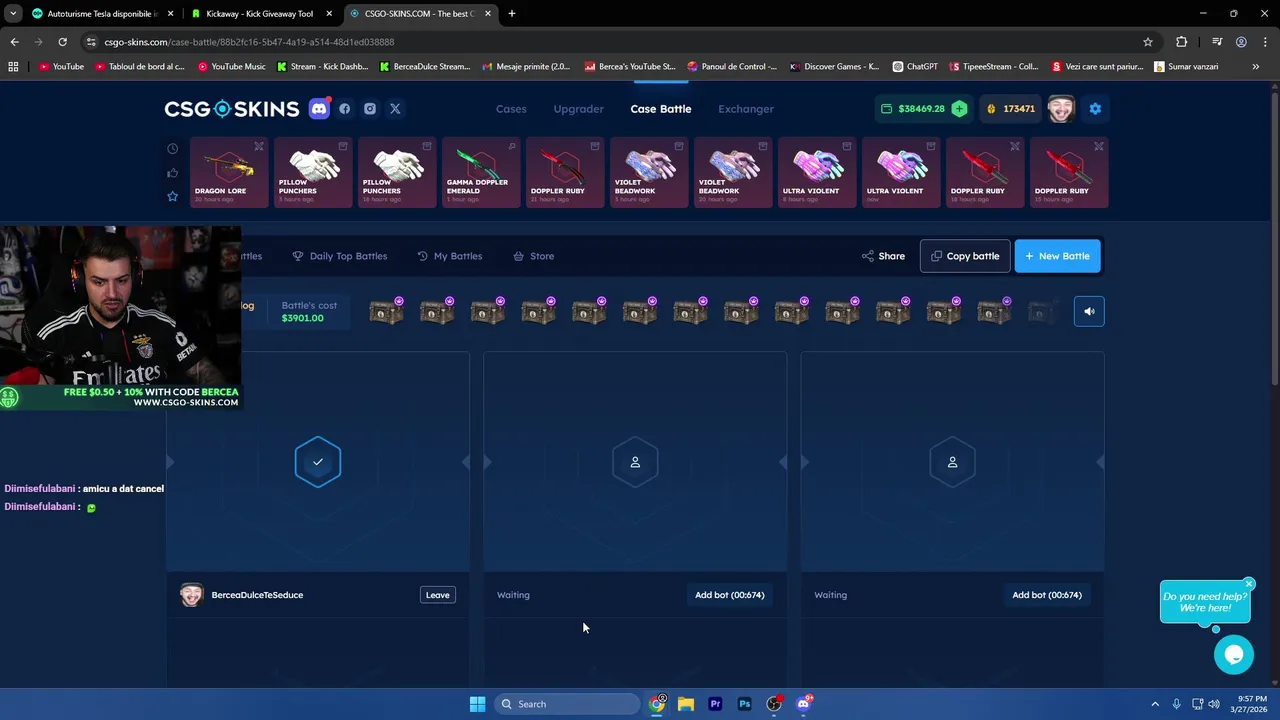The width and height of the screenshot is (1280, 720).
Task: Open Adobe Premiere Pro from the taskbar
Action: [x=715, y=704]
